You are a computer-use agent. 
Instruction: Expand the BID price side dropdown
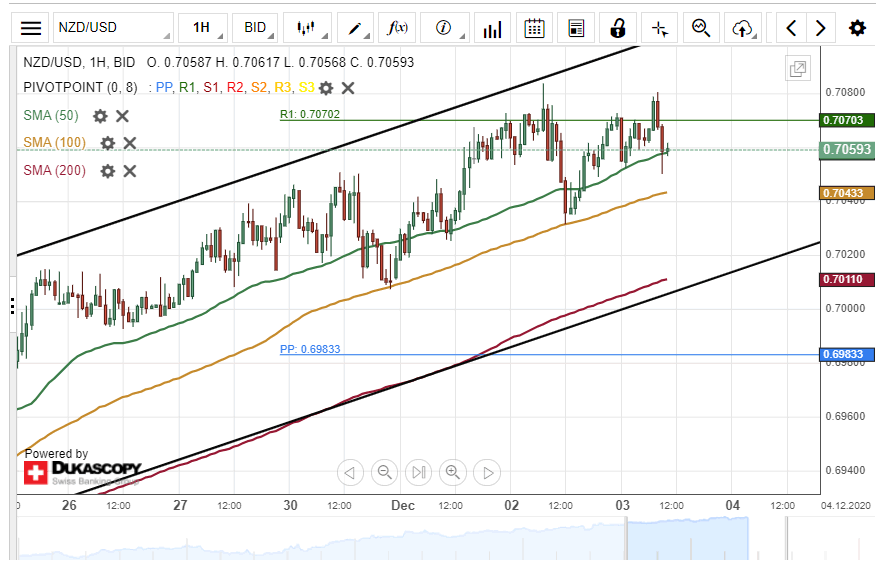click(x=257, y=28)
